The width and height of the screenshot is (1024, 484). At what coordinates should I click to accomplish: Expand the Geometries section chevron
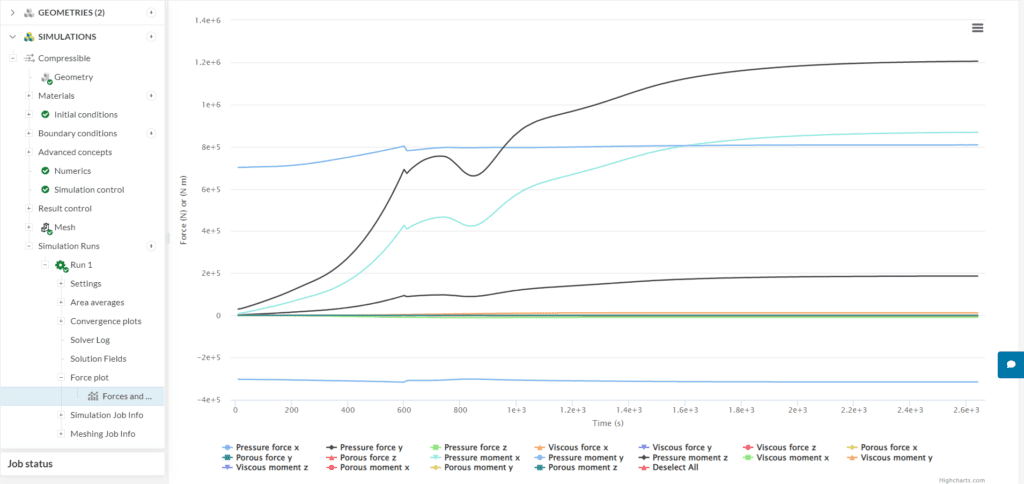[x=12, y=12]
